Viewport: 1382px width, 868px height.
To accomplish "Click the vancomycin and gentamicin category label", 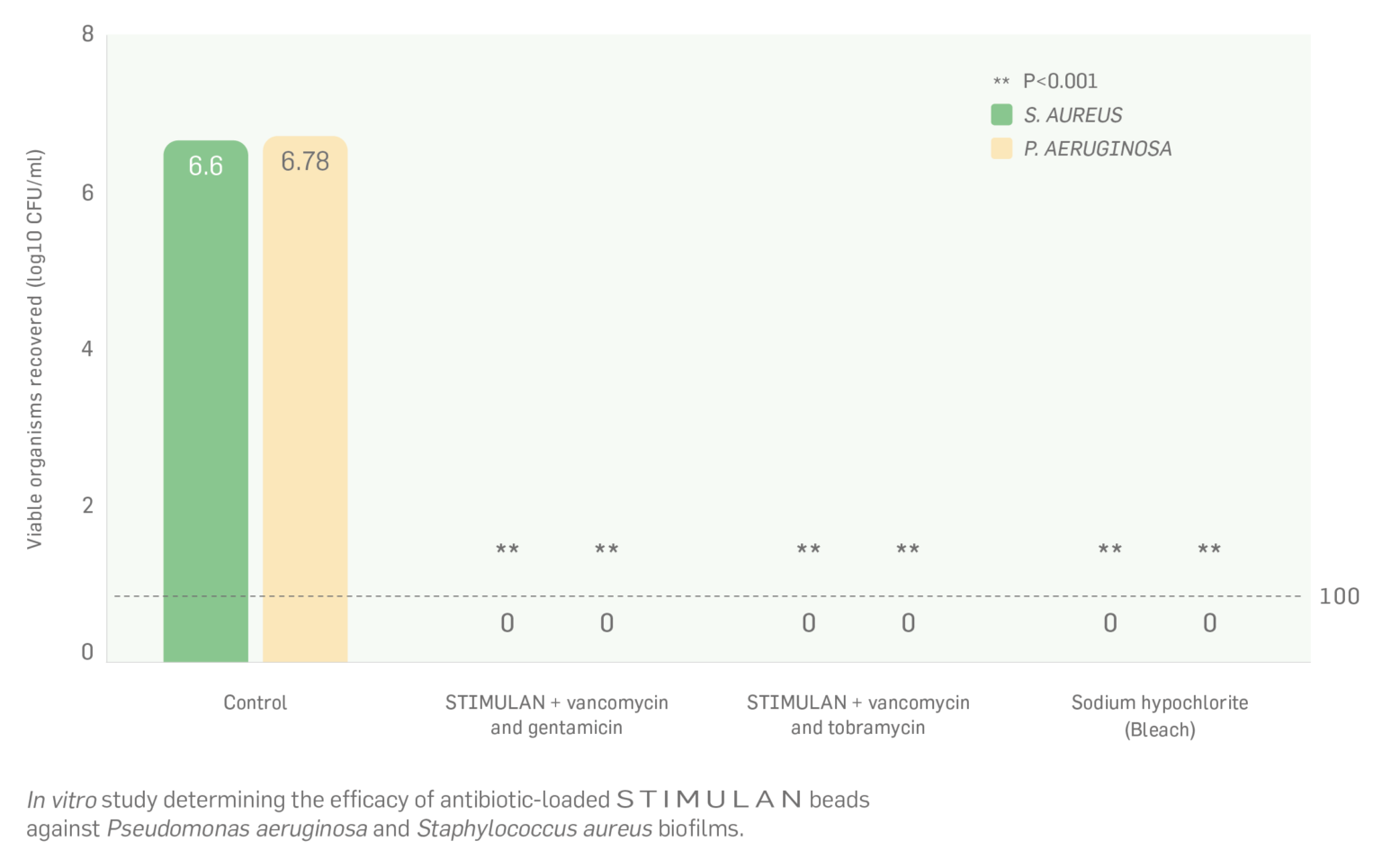I will [556, 715].
